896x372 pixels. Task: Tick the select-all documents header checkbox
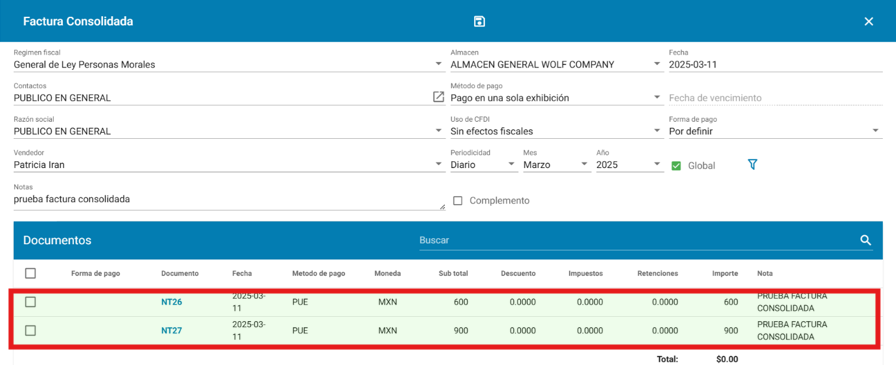(x=30, y=273)
